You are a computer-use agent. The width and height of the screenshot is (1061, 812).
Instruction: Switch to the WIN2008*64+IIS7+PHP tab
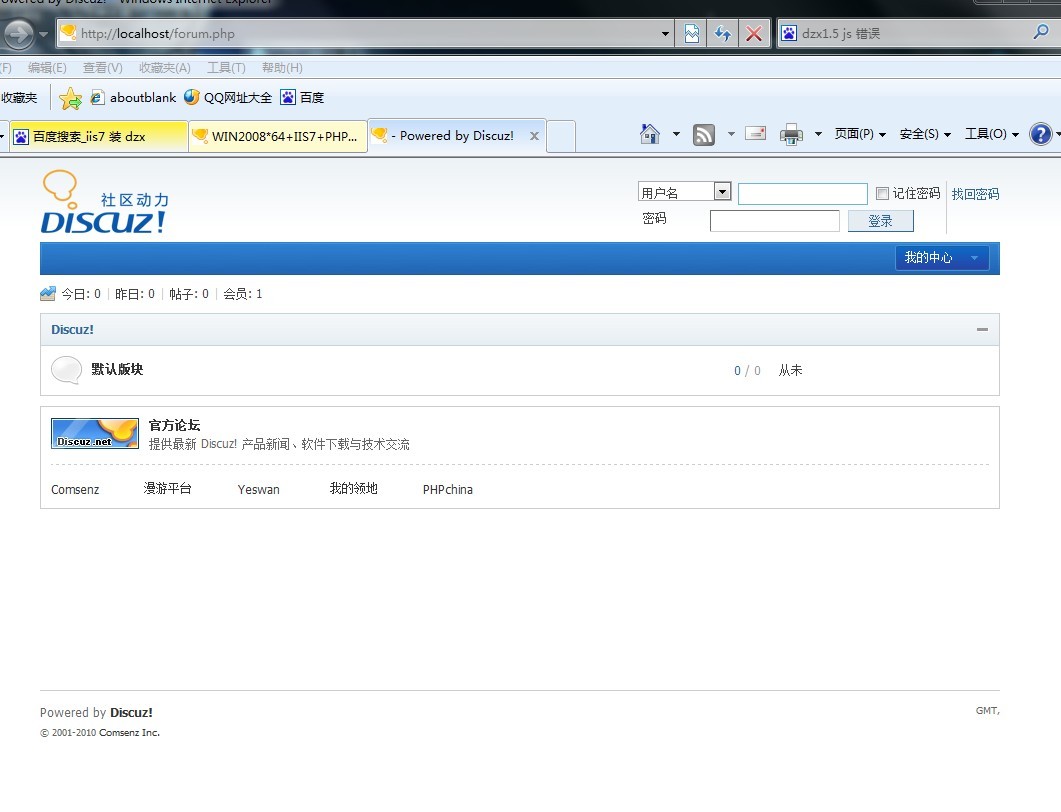pyautogui.click(x=278, y=137)
